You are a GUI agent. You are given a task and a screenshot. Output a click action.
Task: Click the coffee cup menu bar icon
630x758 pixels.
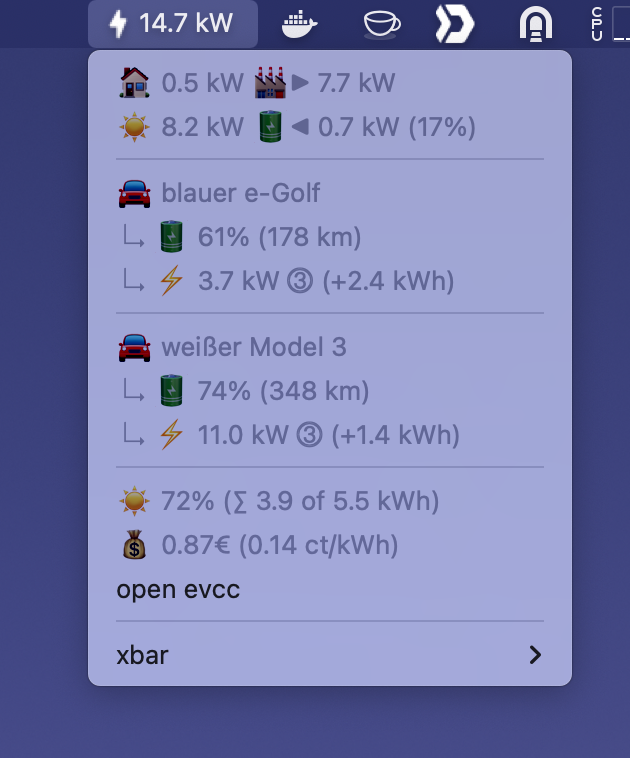381,24
